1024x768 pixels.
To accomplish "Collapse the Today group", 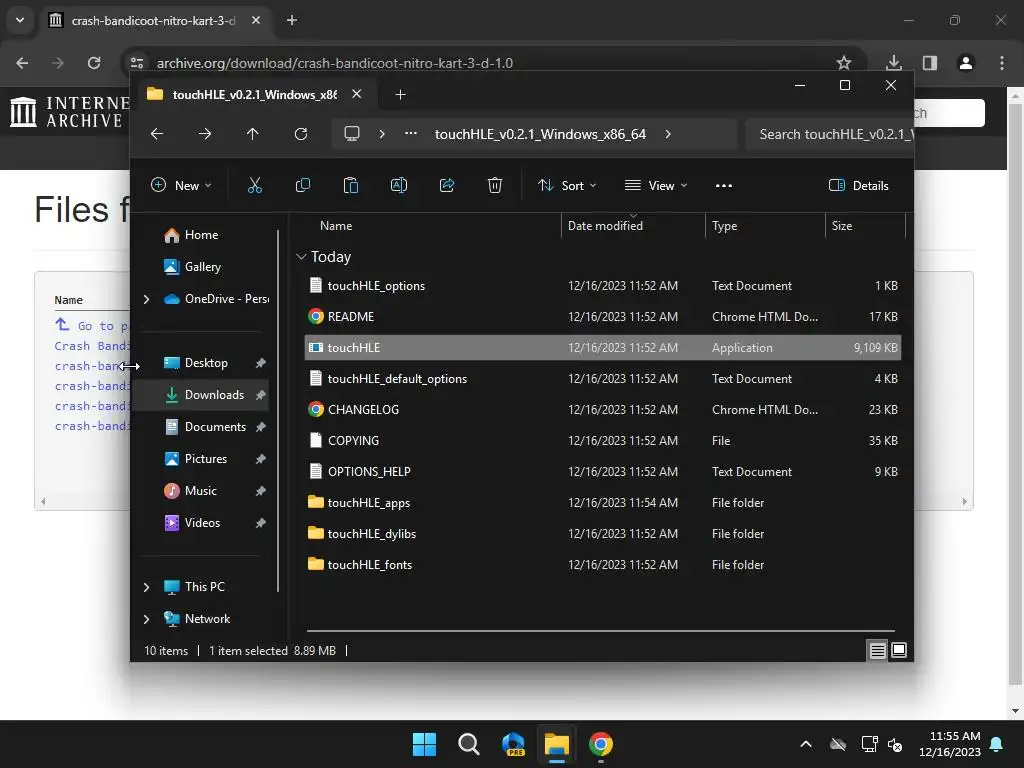I will click(x=301, y=257).
